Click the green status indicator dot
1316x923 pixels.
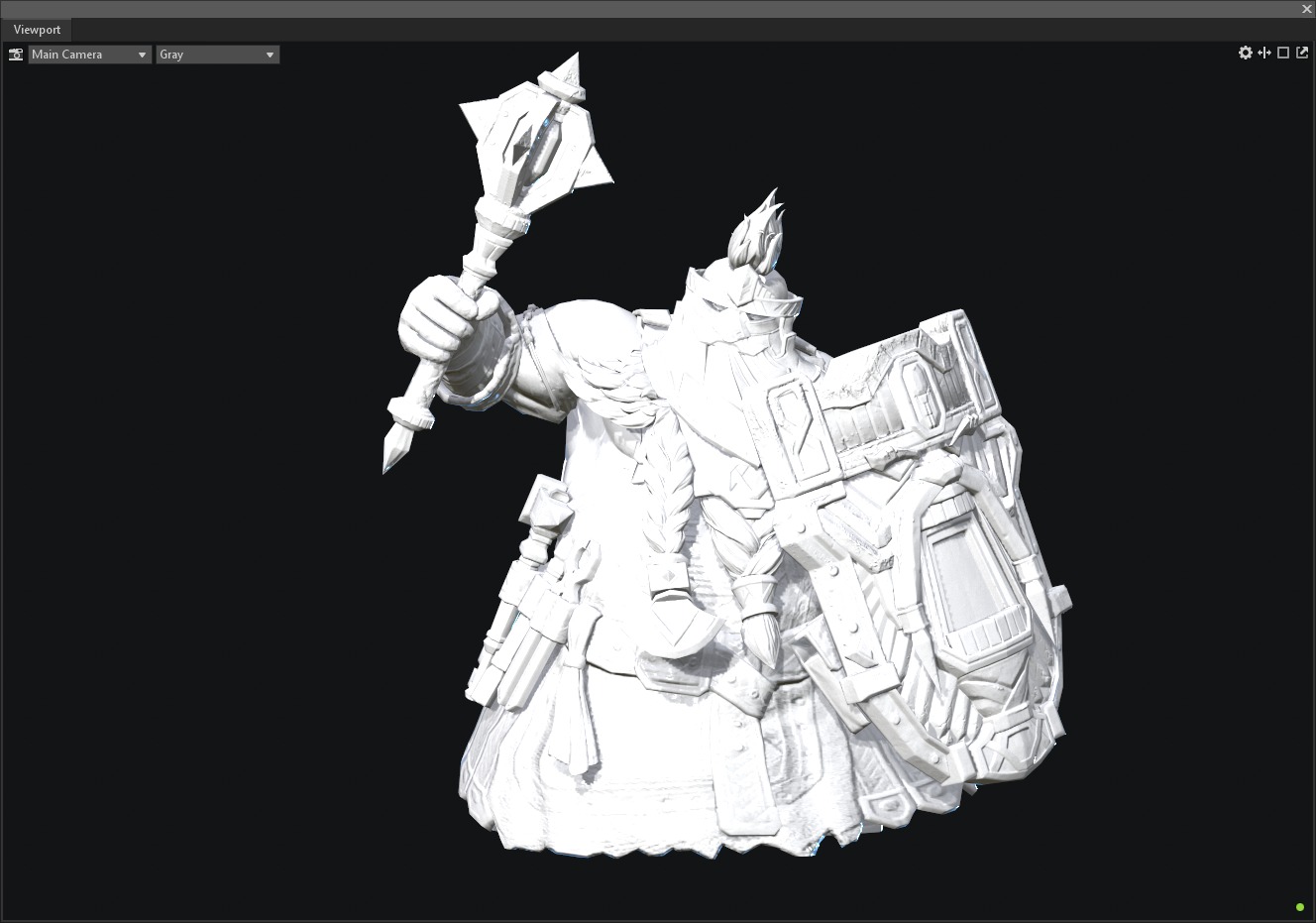(1300, 907)
